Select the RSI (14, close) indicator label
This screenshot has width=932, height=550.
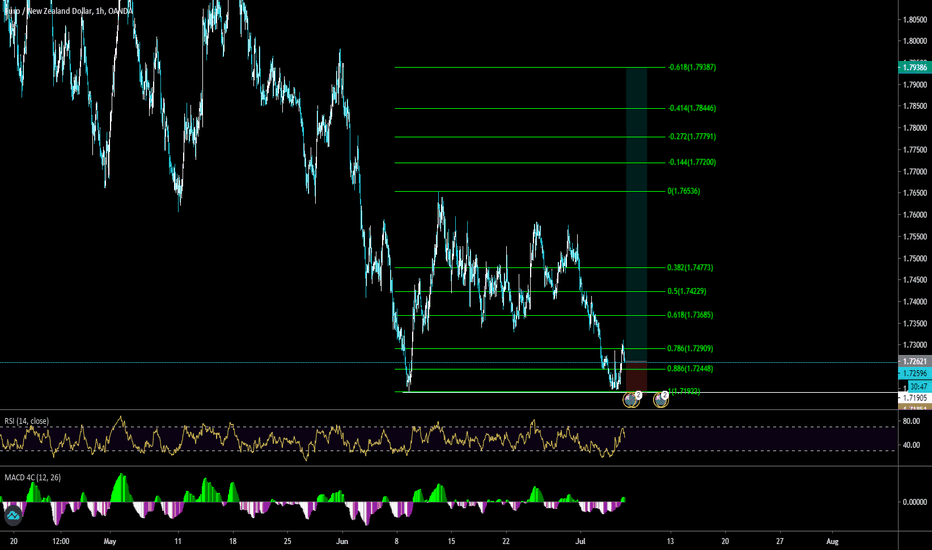(27, 421)
